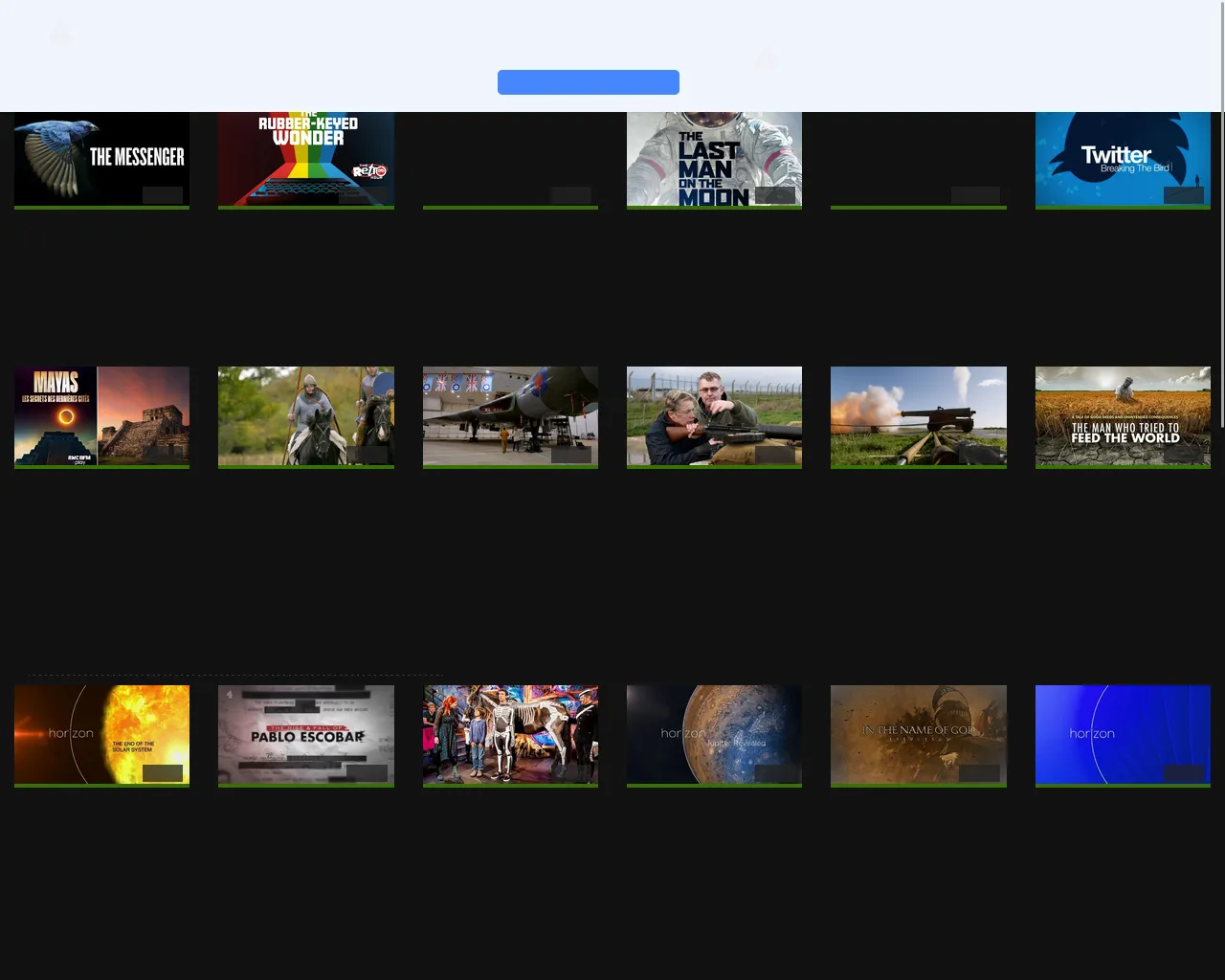1225x980 pixels.
Task: Open The Messenger documentary thumbnail
Action: coord(101,159)
